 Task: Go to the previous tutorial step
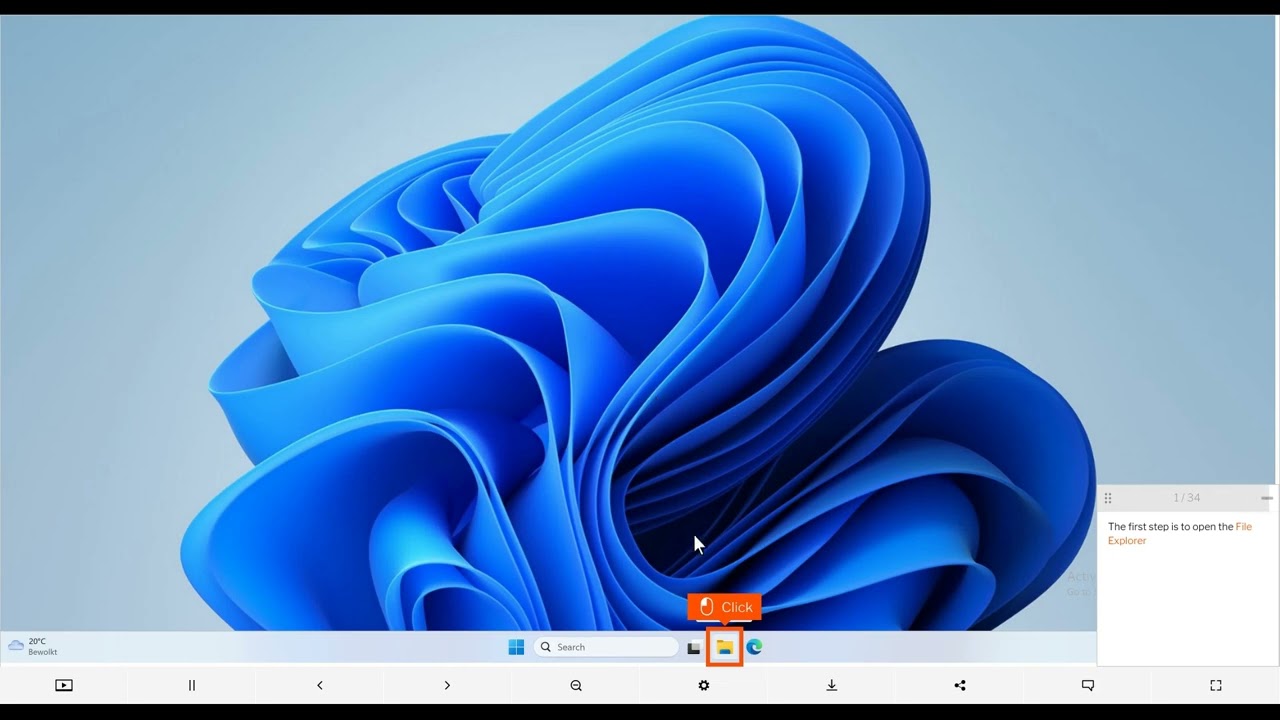click(320, 685)
